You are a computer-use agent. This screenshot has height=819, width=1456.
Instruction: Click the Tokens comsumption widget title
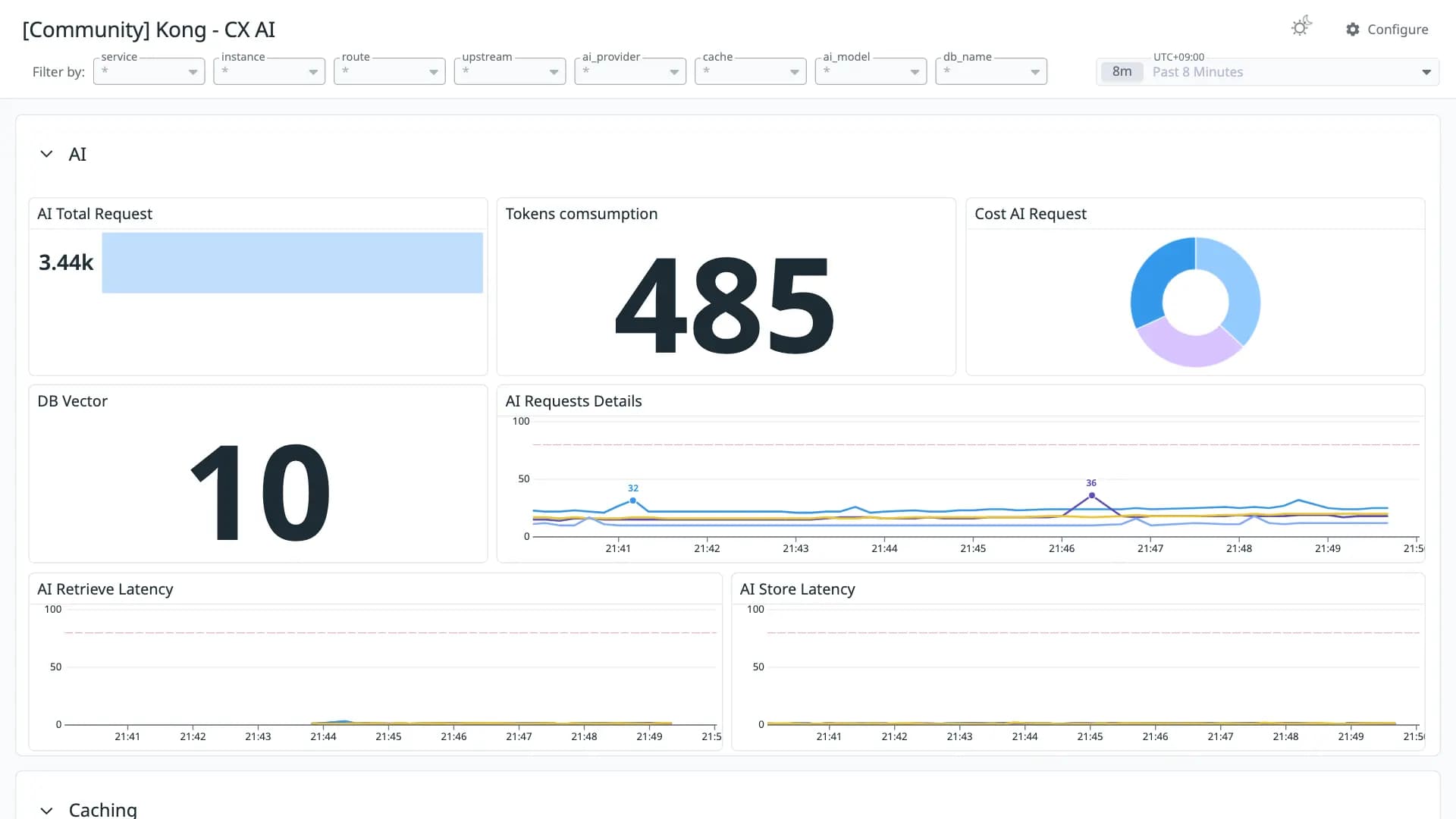582,214
